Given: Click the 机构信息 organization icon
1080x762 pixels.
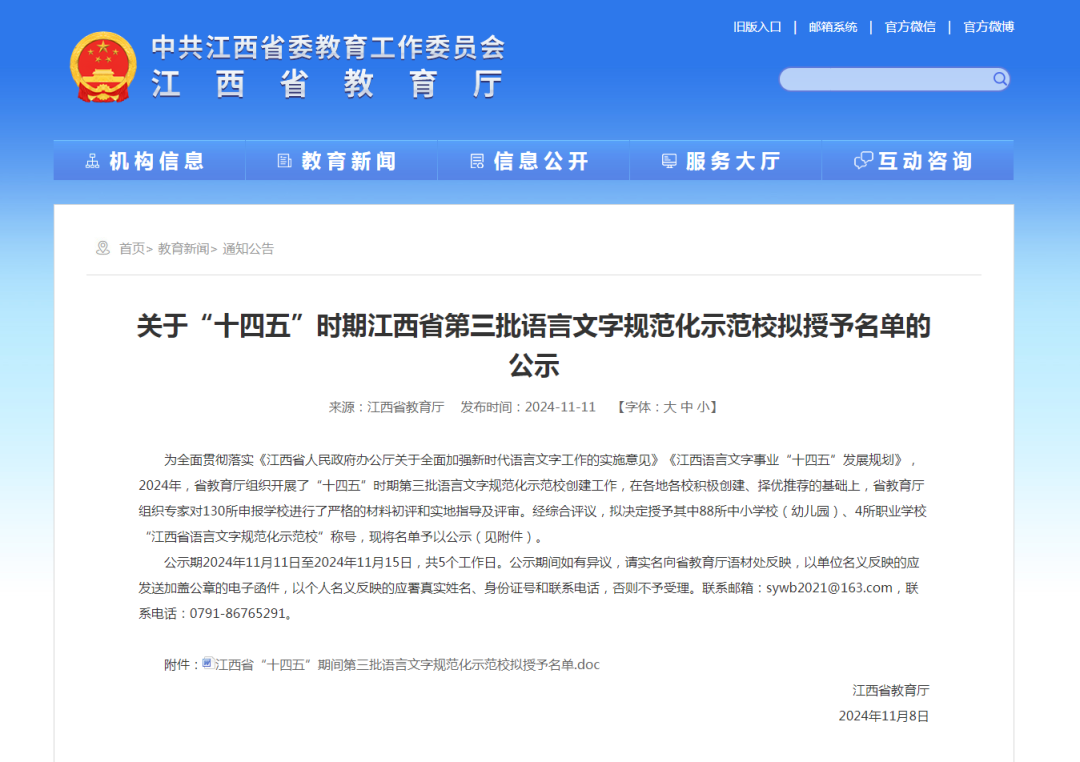Looking at the screenshot, I should [92, 161].
